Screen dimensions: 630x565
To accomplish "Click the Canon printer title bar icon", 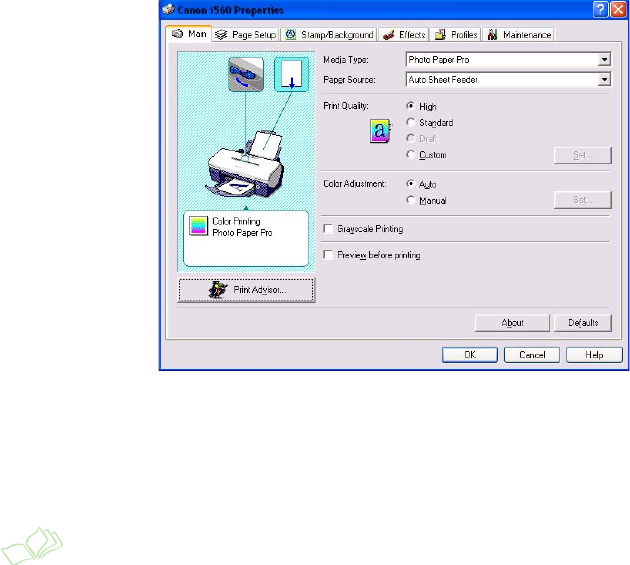I will 169,10.
